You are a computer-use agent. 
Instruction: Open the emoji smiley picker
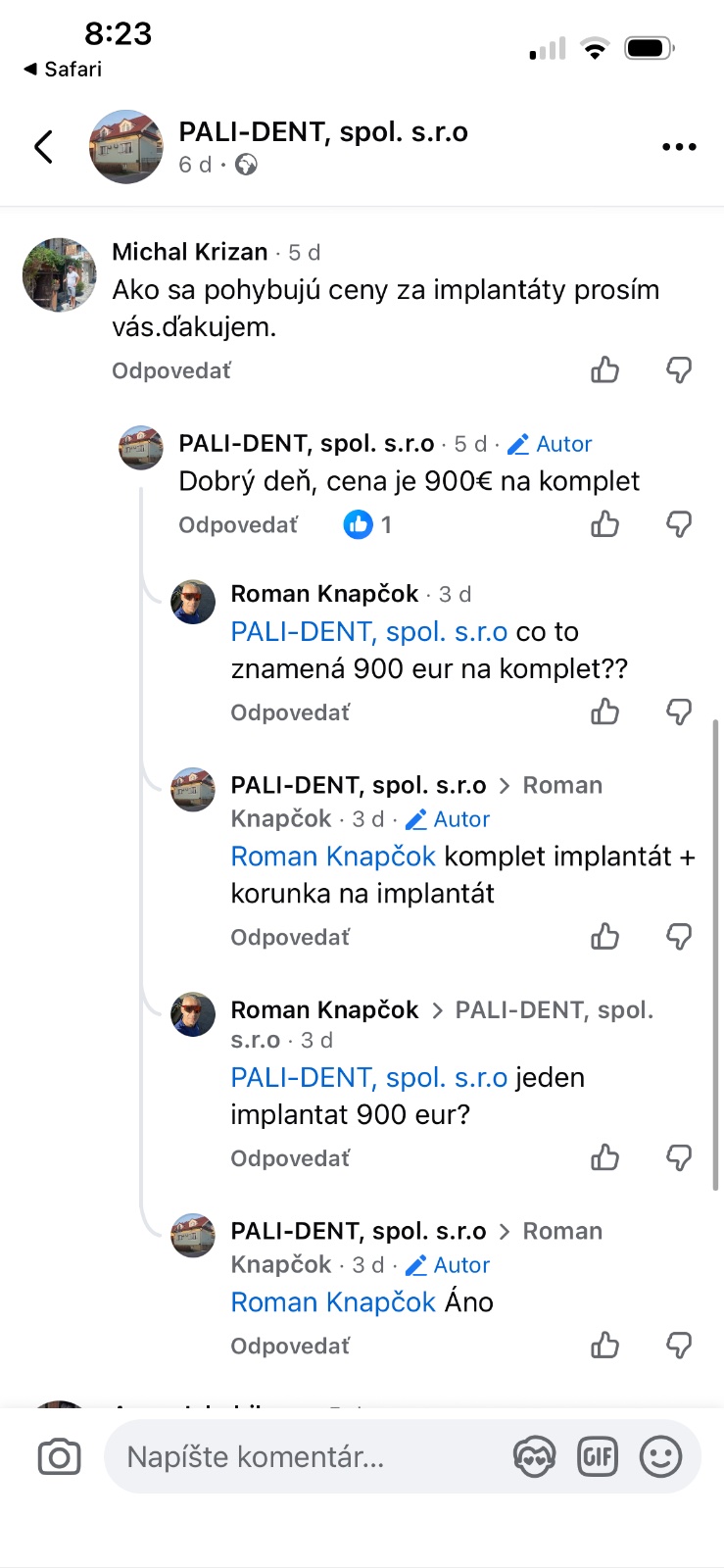660,1457
